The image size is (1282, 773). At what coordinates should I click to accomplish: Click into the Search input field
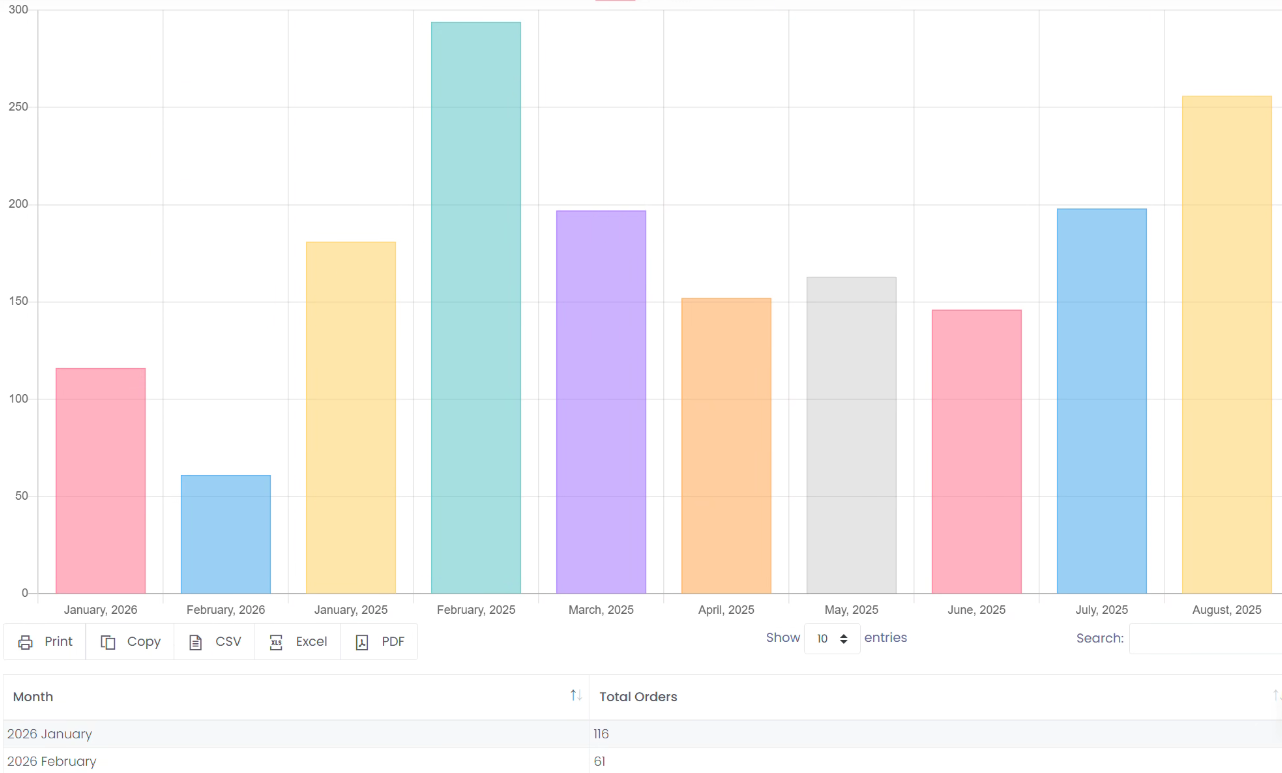(1205, 639)
